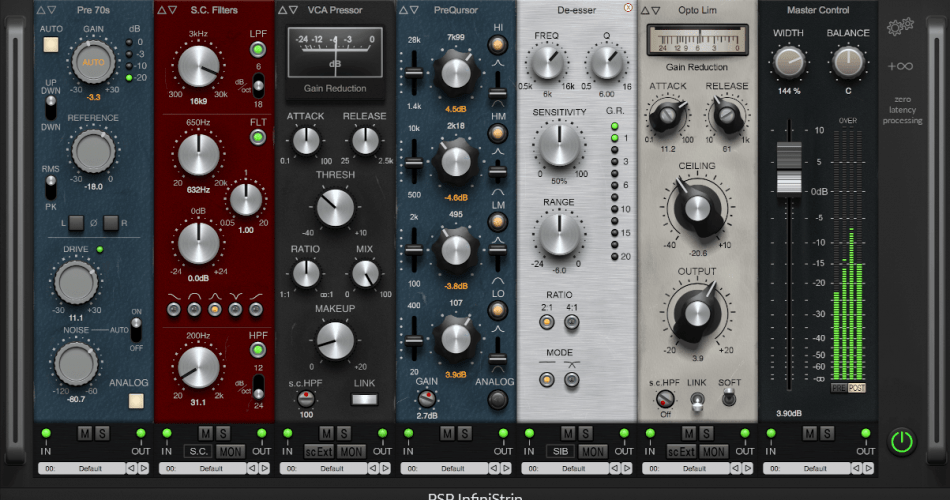Click the VCA Pressor THRESH knob

click(x=335, y=208)
